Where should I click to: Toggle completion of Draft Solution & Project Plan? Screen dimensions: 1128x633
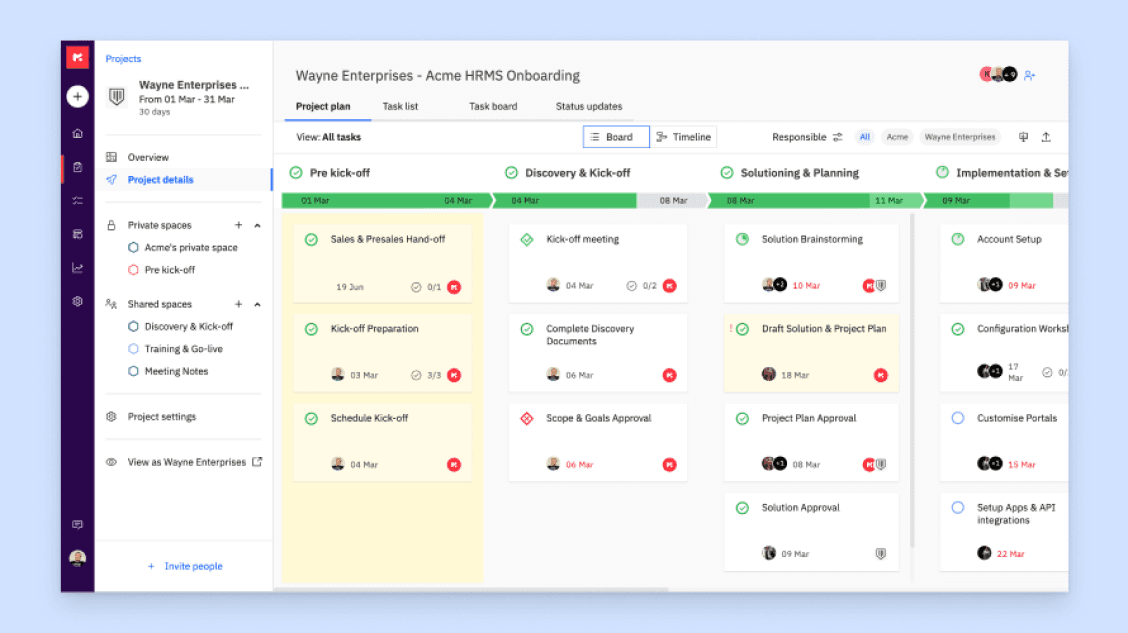tap(742, 329)
